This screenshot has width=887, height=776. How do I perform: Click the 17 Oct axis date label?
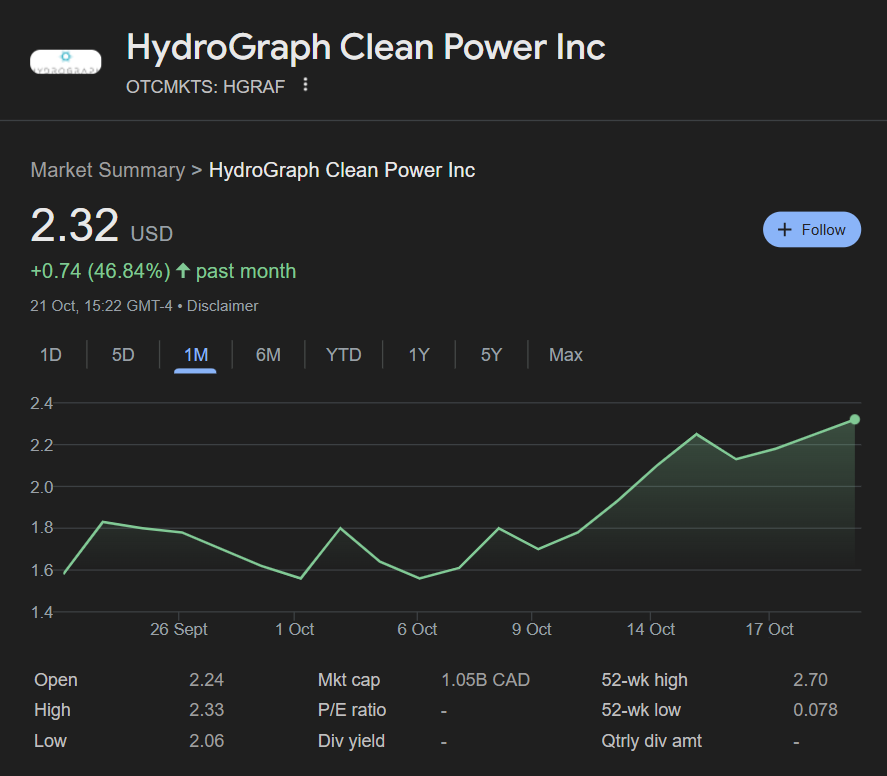(x=769, y=629)
